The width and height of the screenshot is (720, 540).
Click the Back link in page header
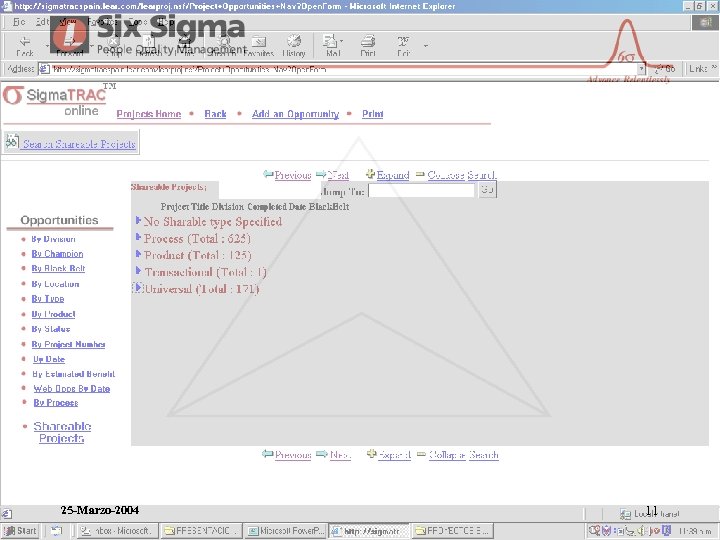pyautogui.click(x=215, y=114)
